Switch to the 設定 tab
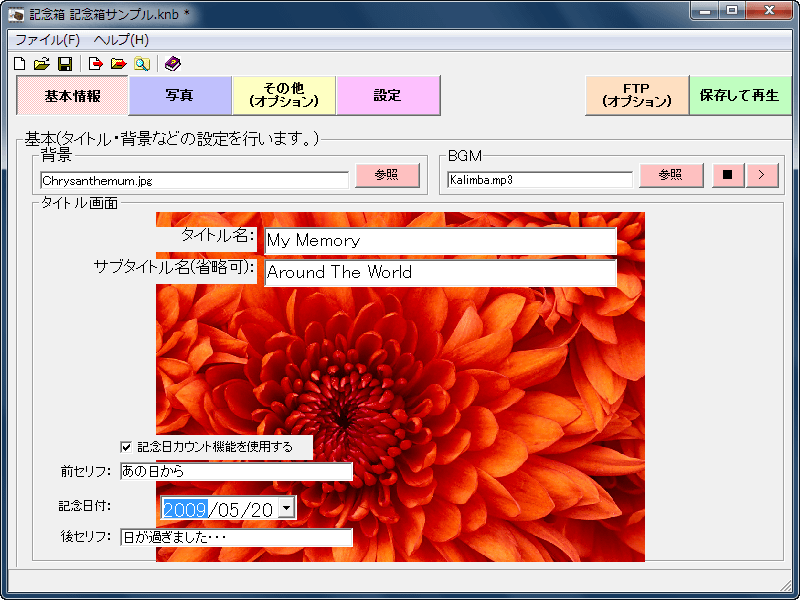This screenshot has width=800, height=600. pyautogui.click(x=388, y=95)
